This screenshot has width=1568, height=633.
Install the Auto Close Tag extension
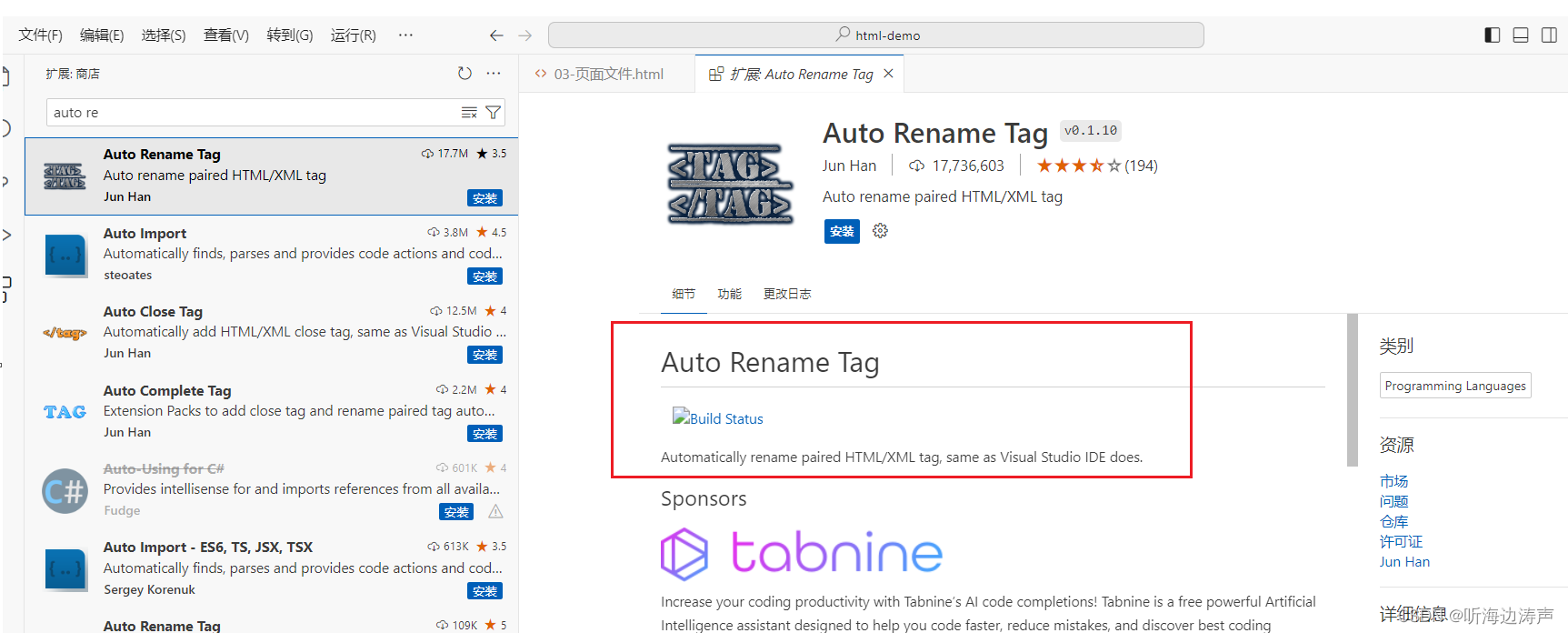(x=484, y=355)
